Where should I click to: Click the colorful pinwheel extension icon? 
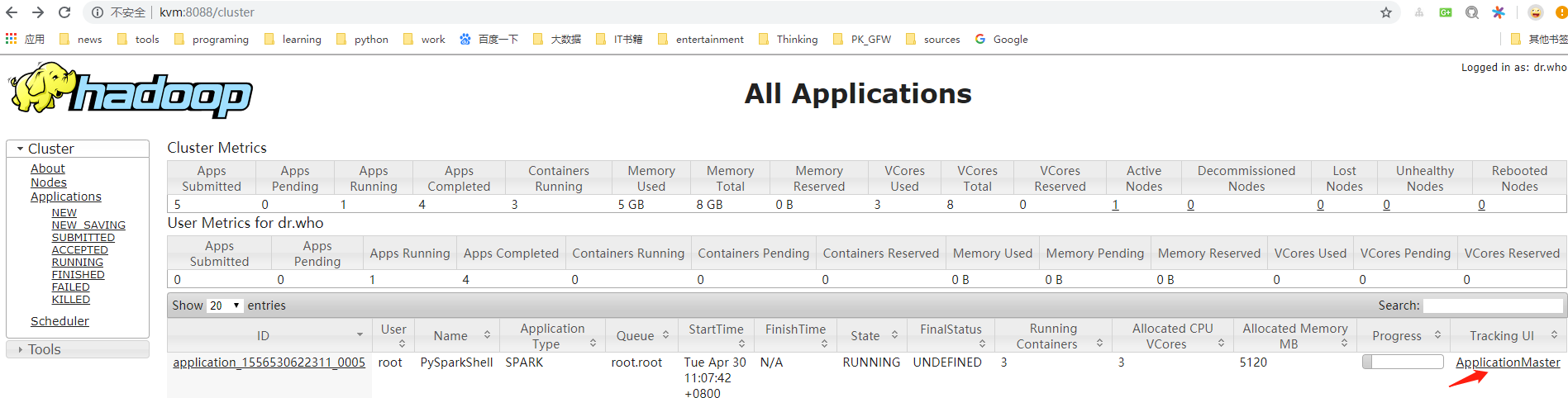pyautogui.click(x=1499, y=12)
